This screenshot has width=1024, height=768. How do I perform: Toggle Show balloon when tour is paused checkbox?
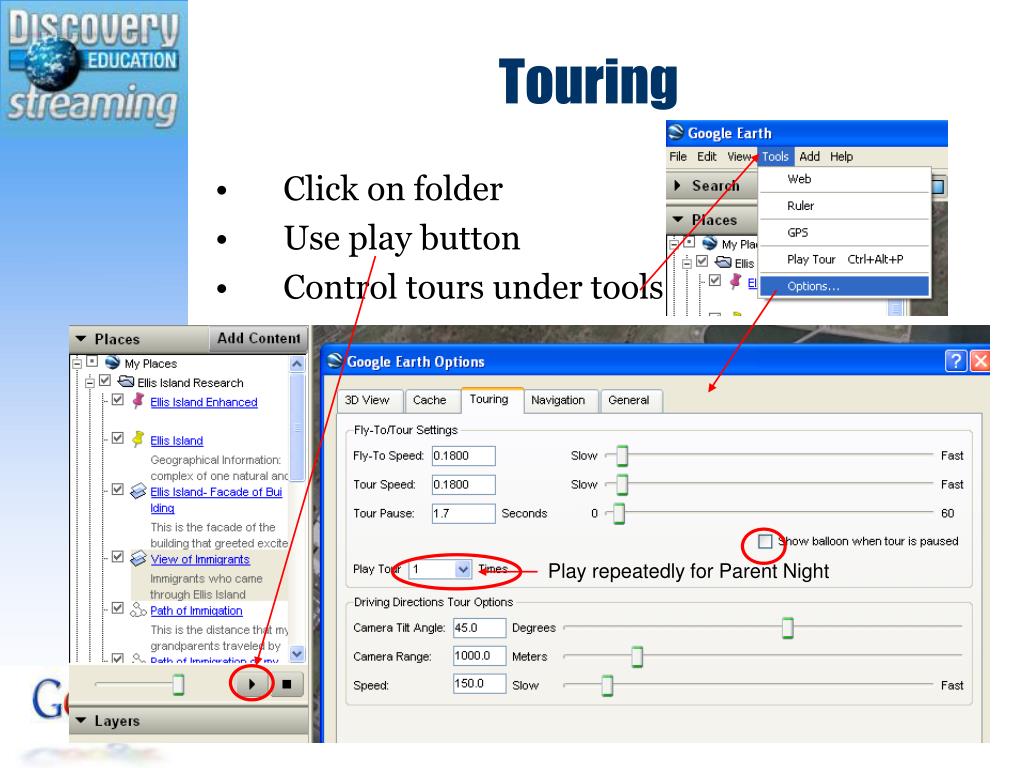[765, 541]
